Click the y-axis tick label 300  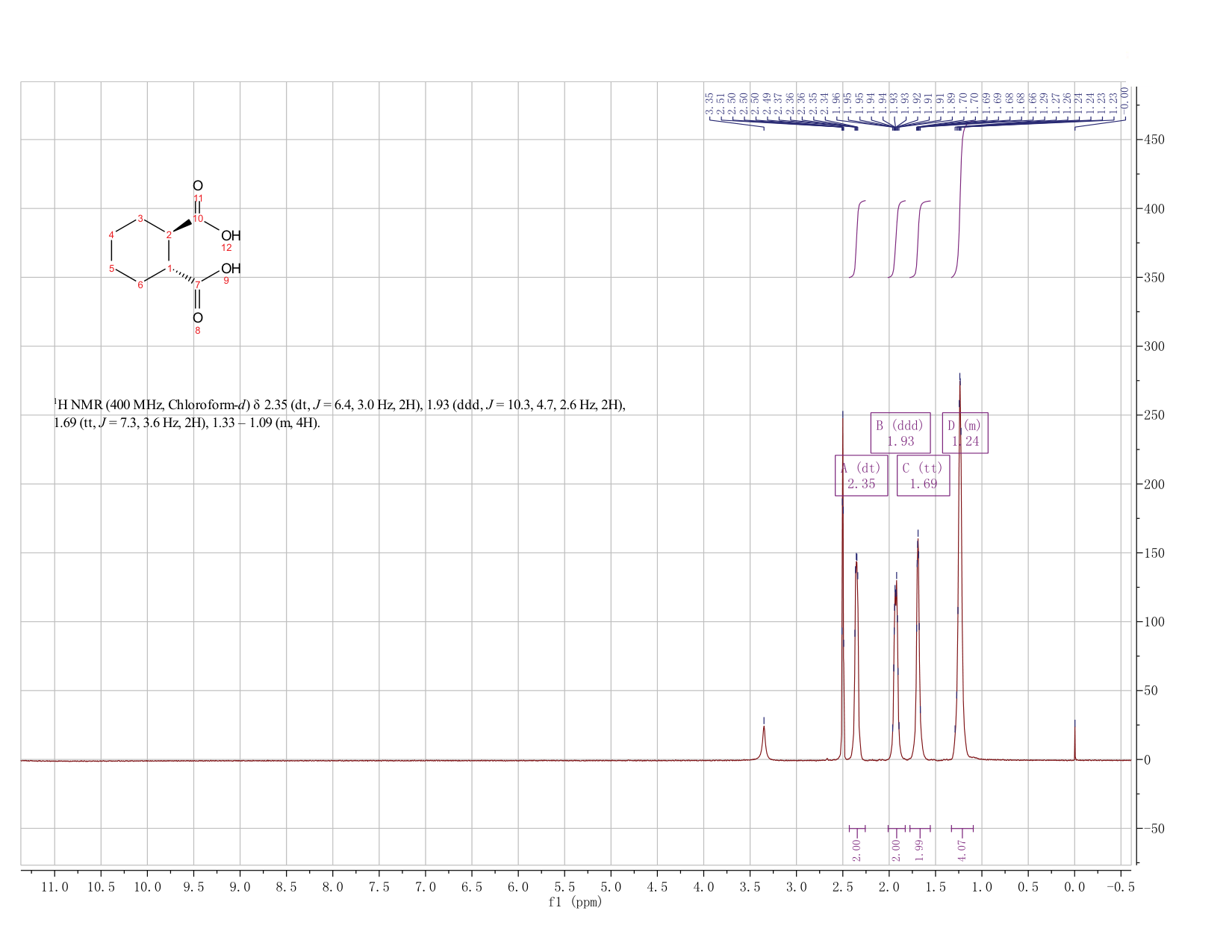[1154, 346]
